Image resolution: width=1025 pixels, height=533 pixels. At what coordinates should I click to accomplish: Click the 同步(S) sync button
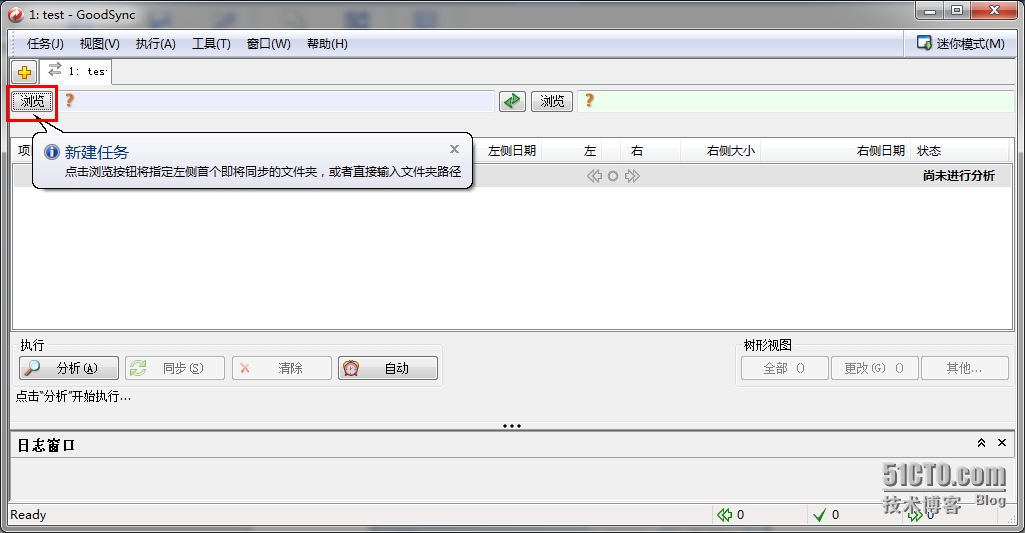pyautogui.click(x=175, y=368)
